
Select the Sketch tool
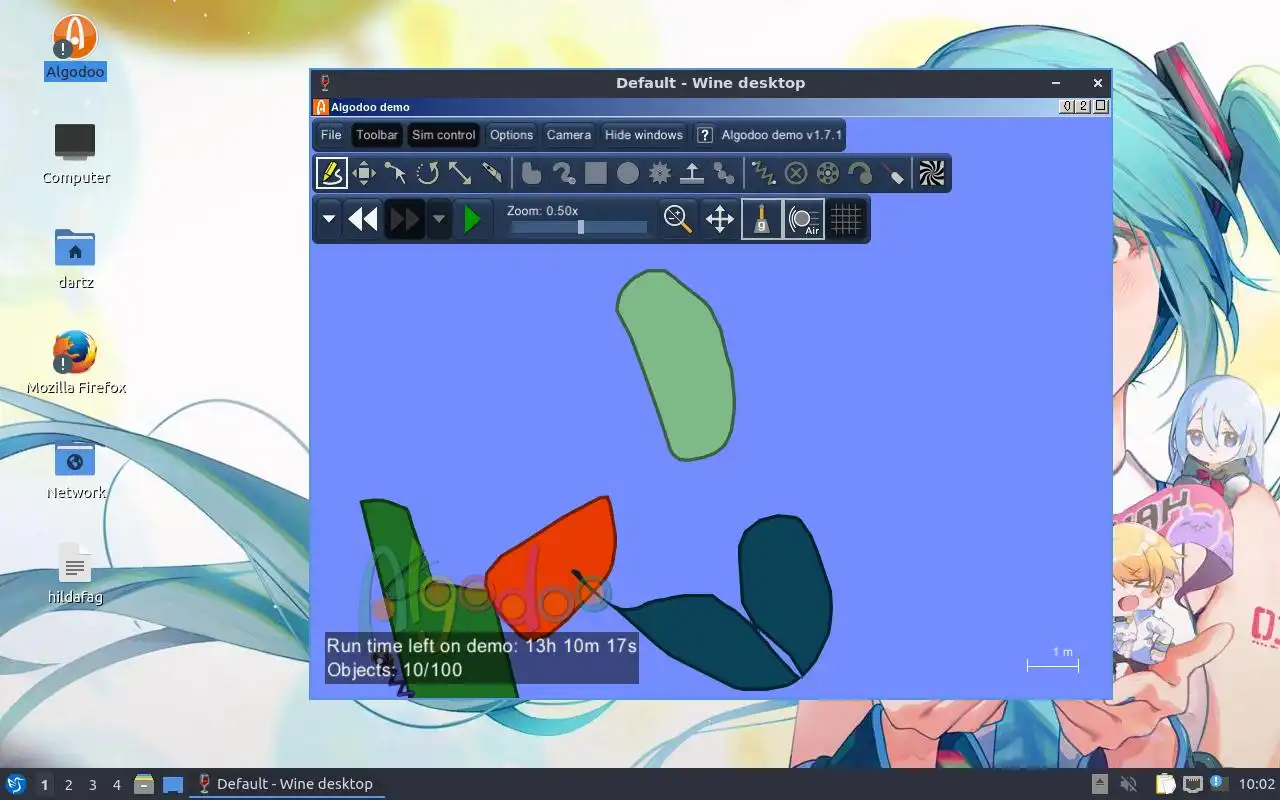coord(332,174)
